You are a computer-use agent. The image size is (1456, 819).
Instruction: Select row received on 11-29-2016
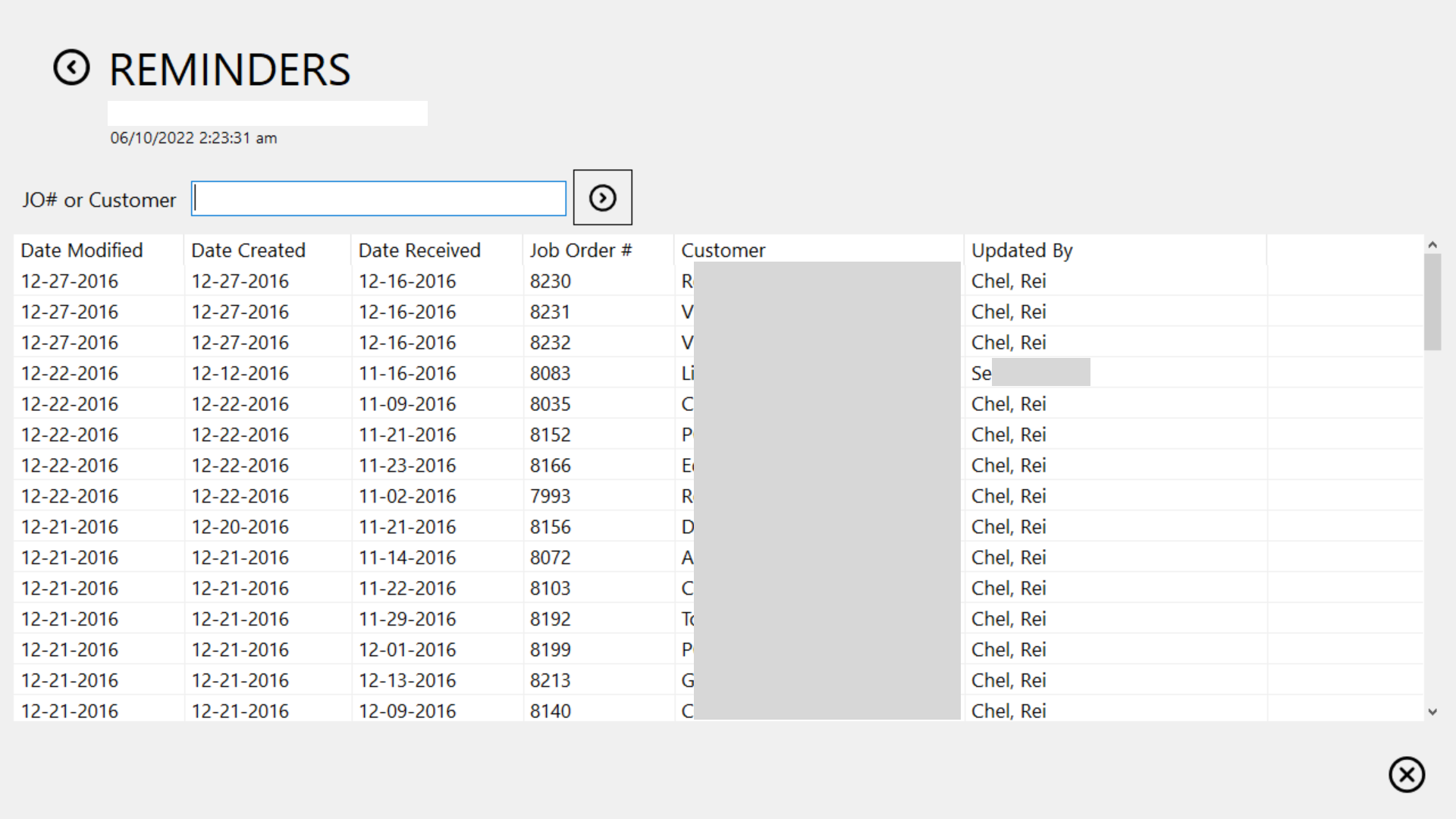tap(407, 619)
